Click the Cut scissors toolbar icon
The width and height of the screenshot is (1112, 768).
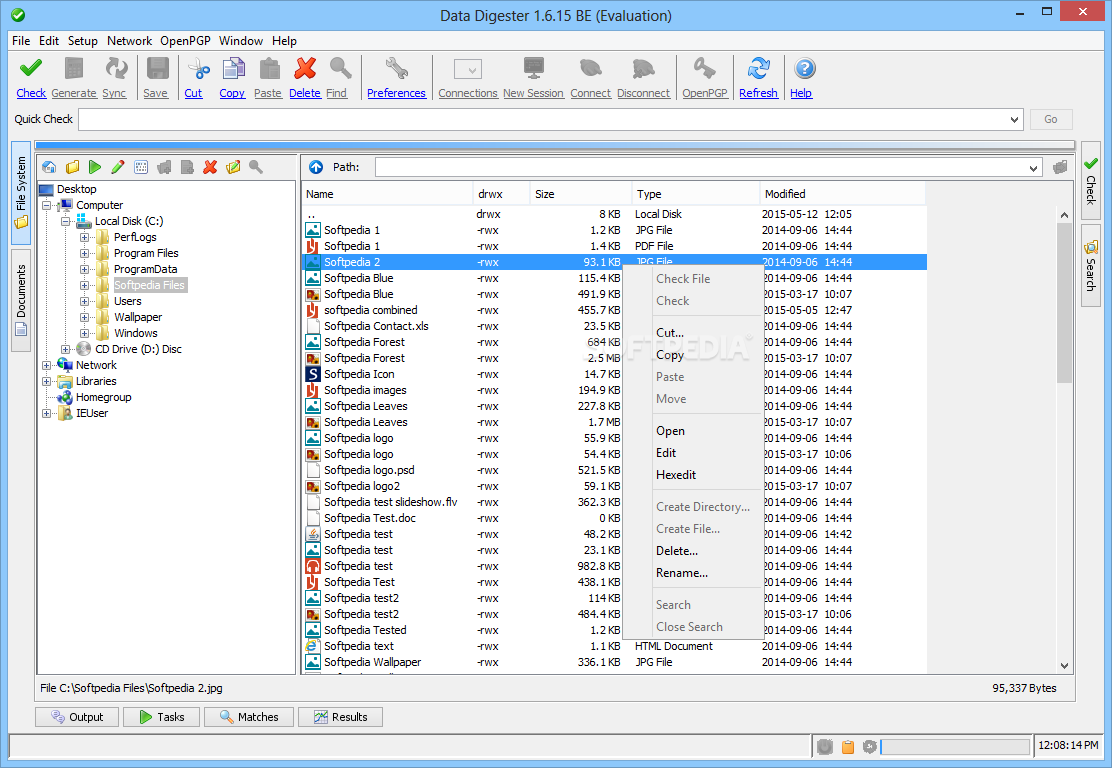pos(198,69)
